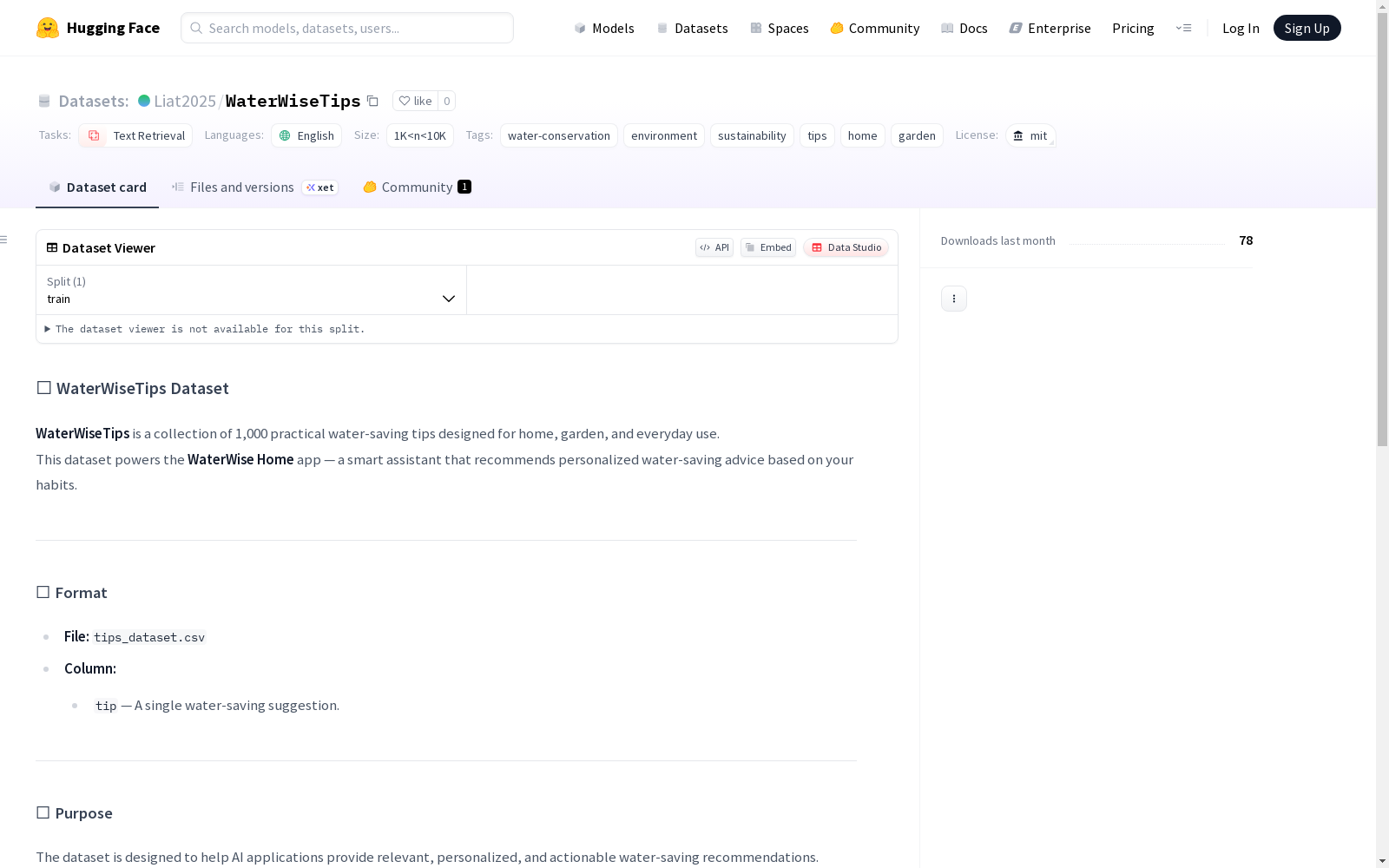Image resolution: width=1389 pixels, height=868 pixels.
Task: Open the three-dot options menu in sidebar
Action: click(x=954, y=299)
